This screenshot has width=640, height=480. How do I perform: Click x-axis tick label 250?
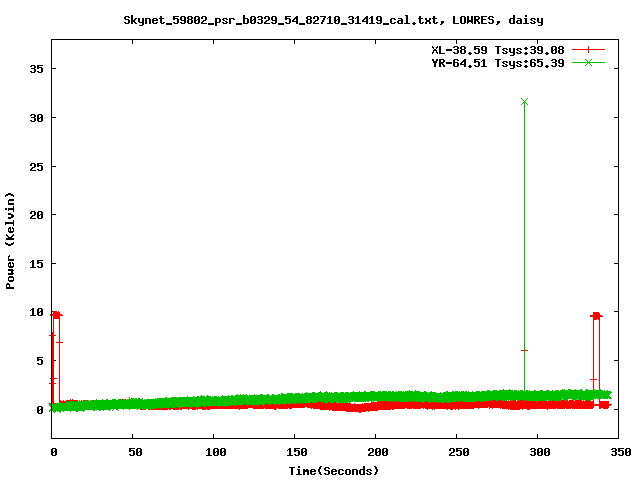459,452
